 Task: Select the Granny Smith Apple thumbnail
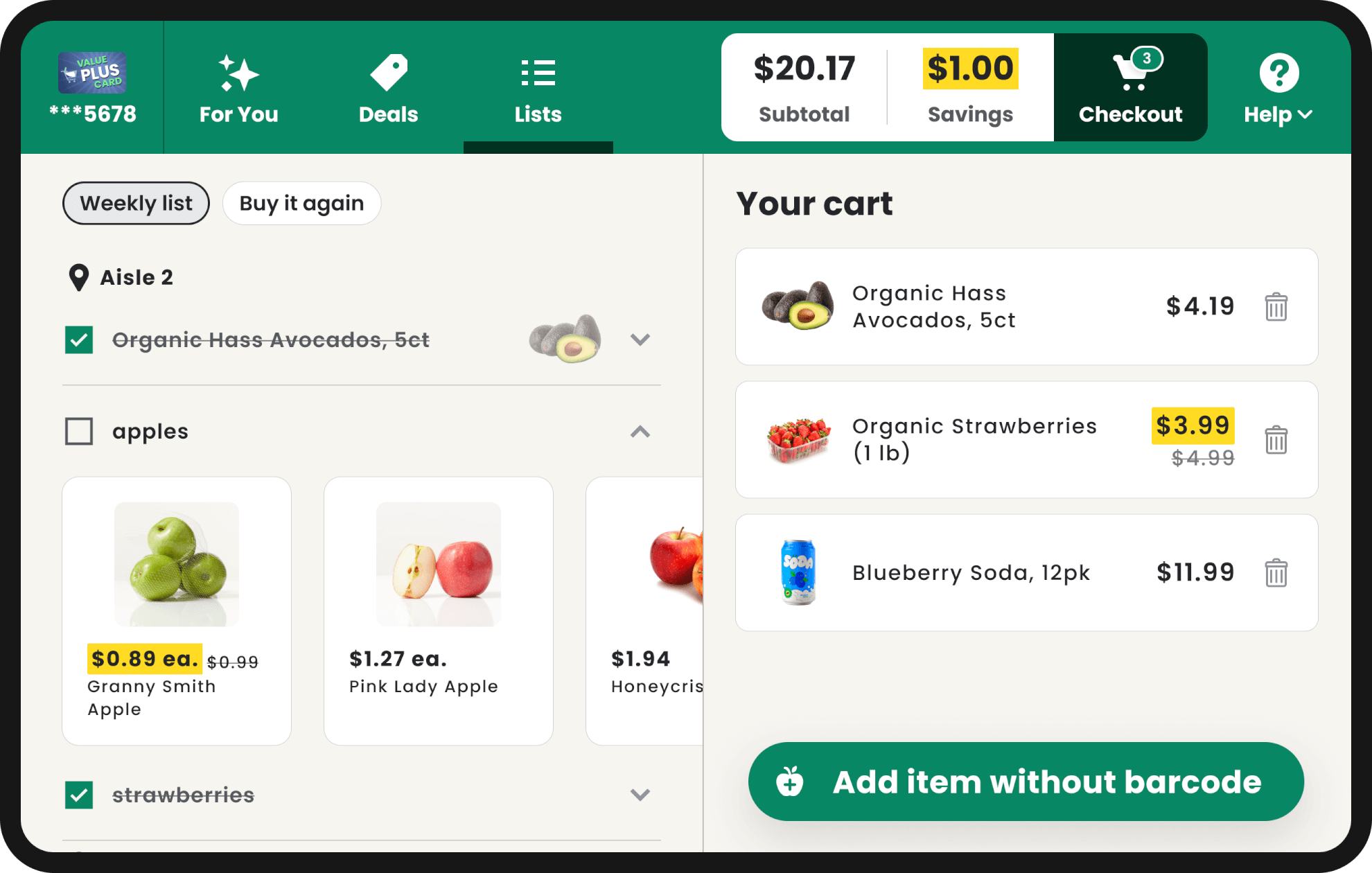176,563
